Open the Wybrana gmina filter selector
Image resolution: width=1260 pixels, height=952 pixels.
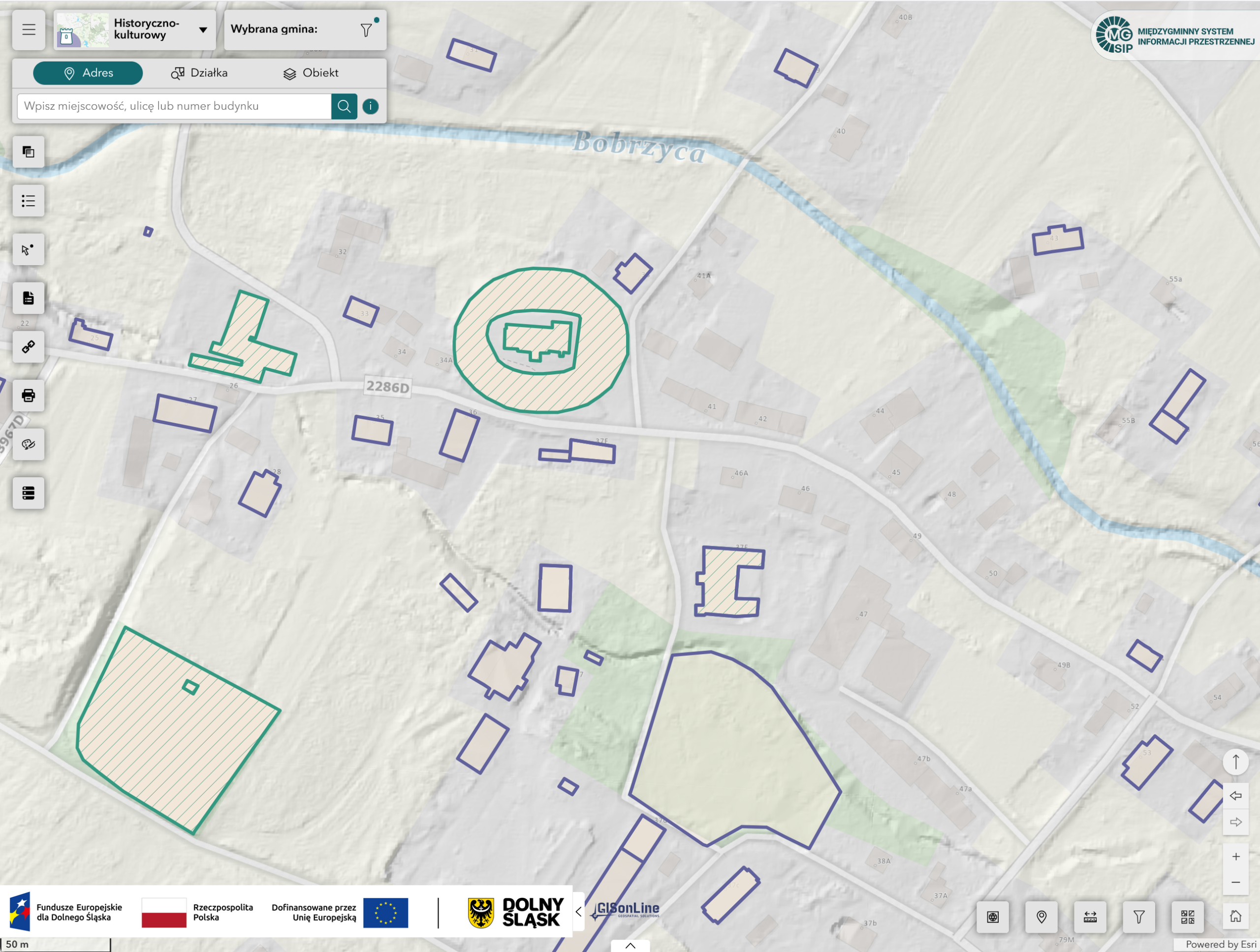(366, 30)
